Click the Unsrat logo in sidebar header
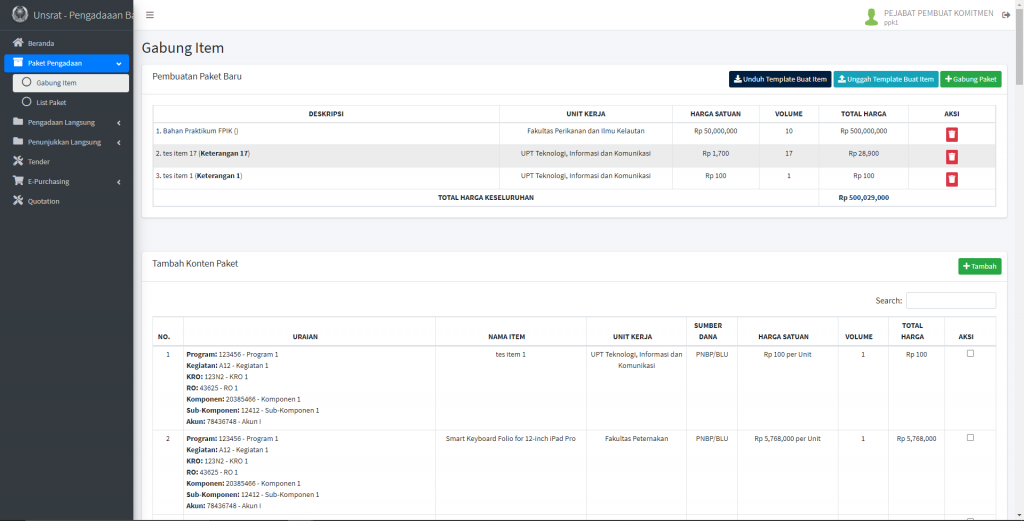 pyautogui.click(x=19, y=15)
